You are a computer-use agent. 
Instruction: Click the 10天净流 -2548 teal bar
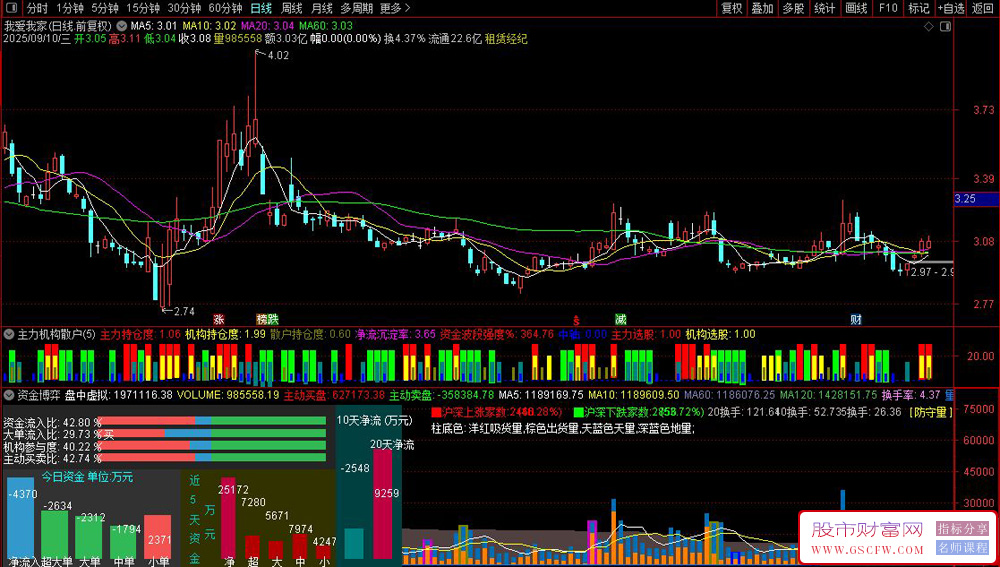[x=354, y=543]
